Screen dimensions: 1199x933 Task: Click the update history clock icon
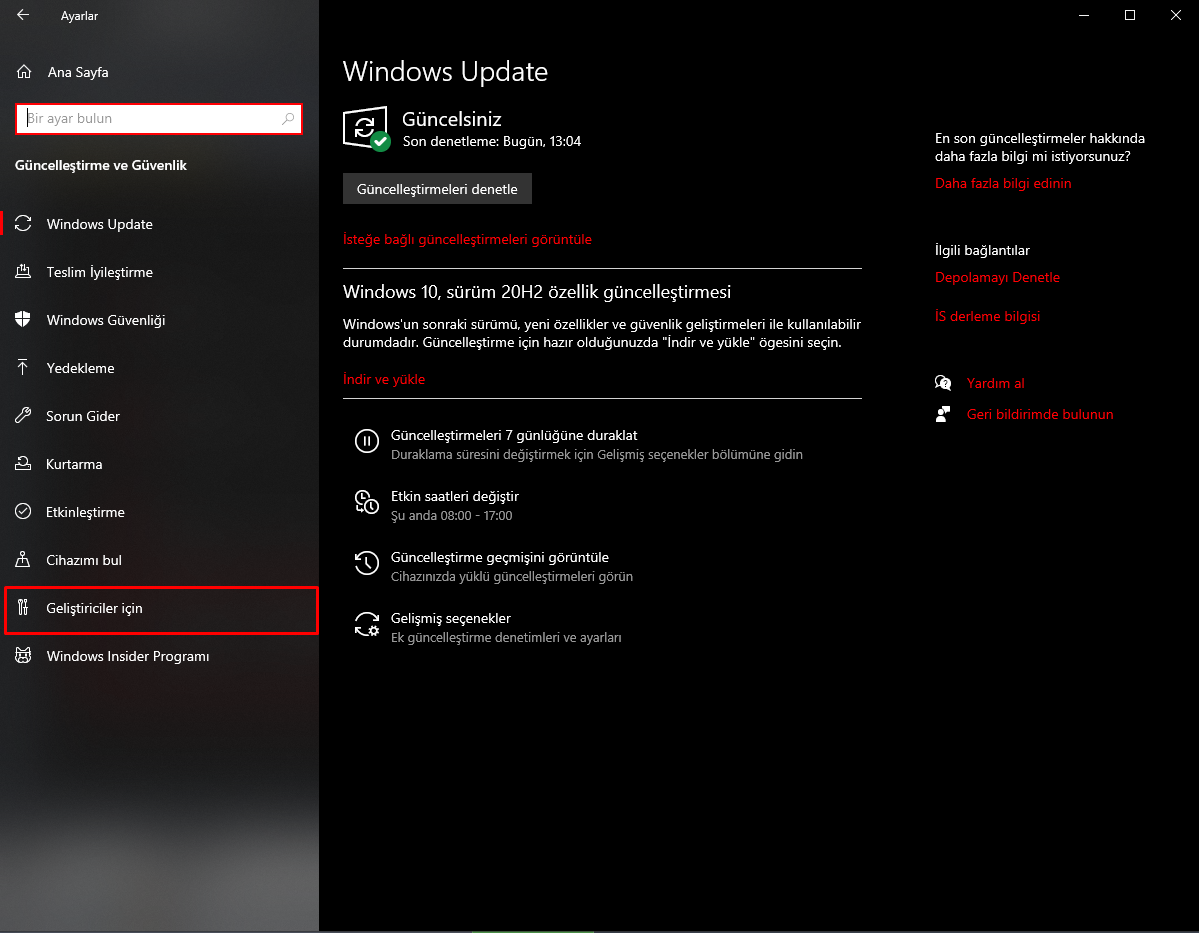(x=366, y=563)
